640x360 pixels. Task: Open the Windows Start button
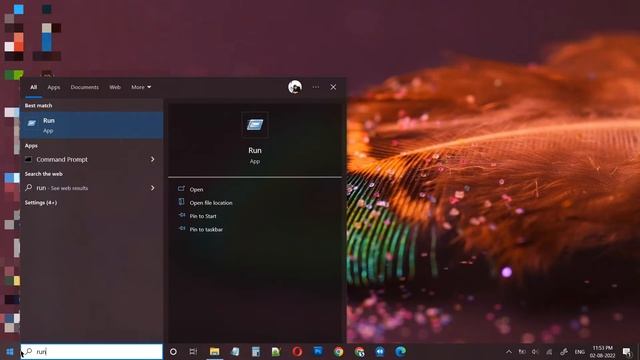tap(10, 351)
